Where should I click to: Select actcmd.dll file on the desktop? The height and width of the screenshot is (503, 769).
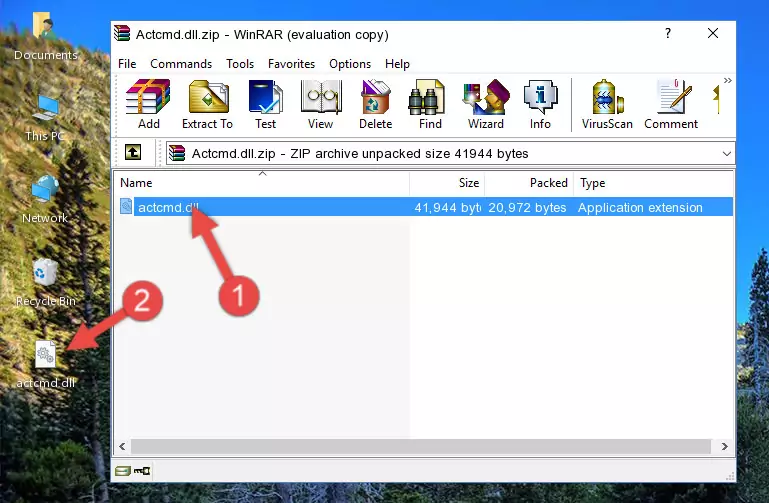coord(46,365)
